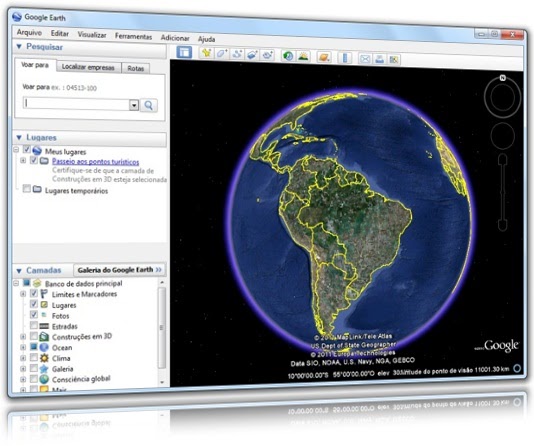Collapse the Banco de dados principal node
Viewport: 534px width, 446px height.
(x=16, y=283)
